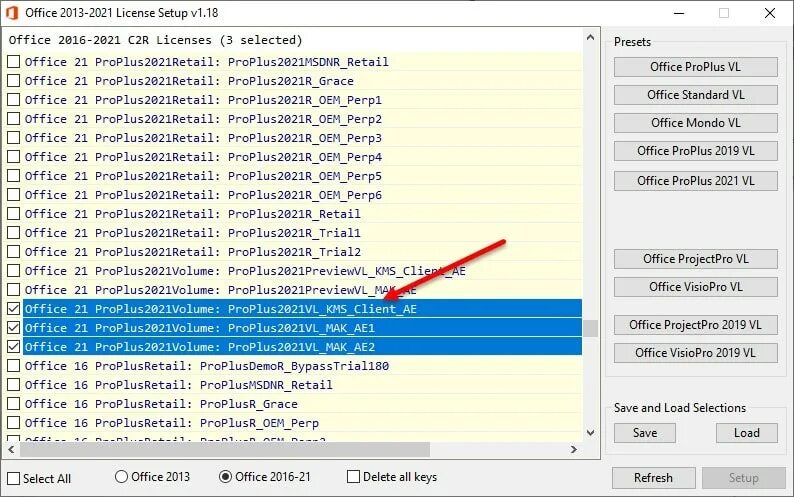Image resolution: width=794 pixels, height=497 pixels.
Task: Tick the ProPlus2021R_OEM_Perp1 checkbox
Action: coord(14,100)
